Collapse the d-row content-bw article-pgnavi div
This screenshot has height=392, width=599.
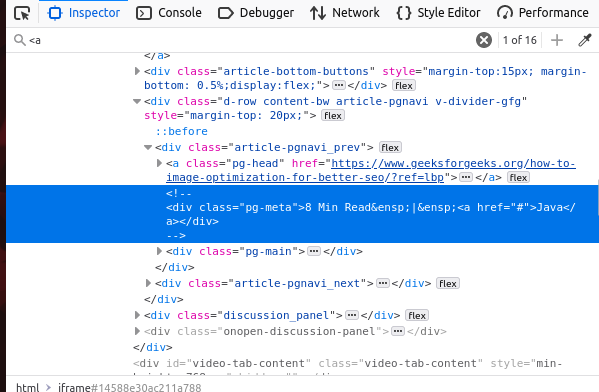[137, 101]
